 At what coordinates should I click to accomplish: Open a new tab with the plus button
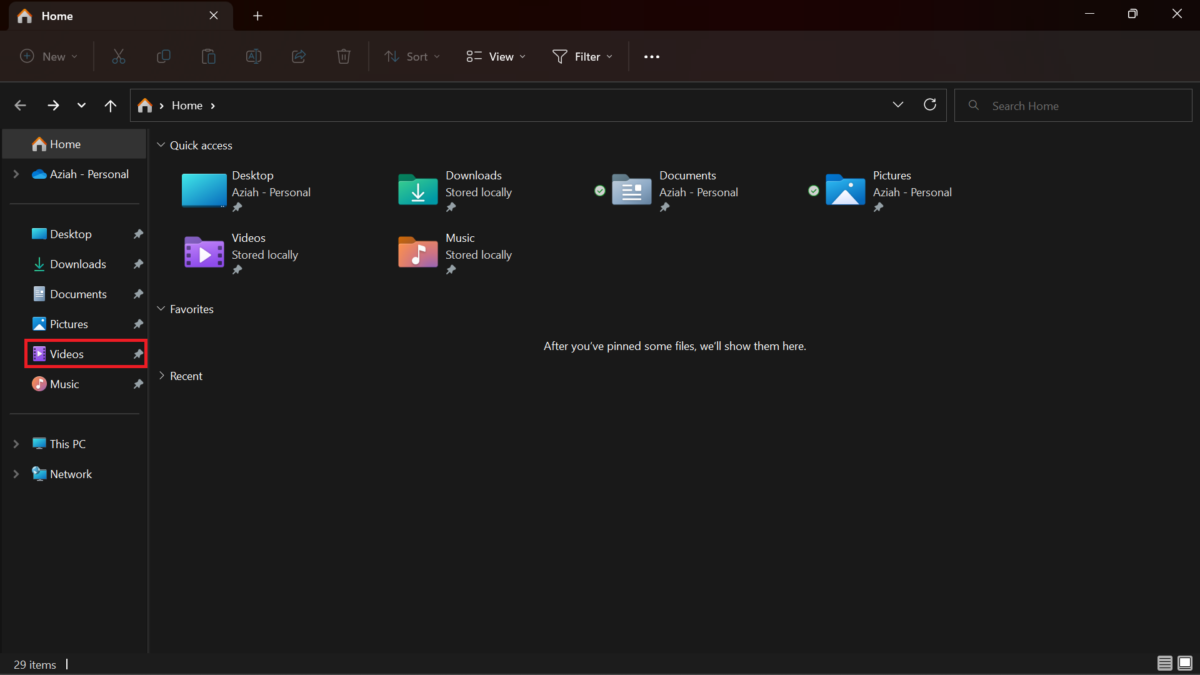[257, 15]
